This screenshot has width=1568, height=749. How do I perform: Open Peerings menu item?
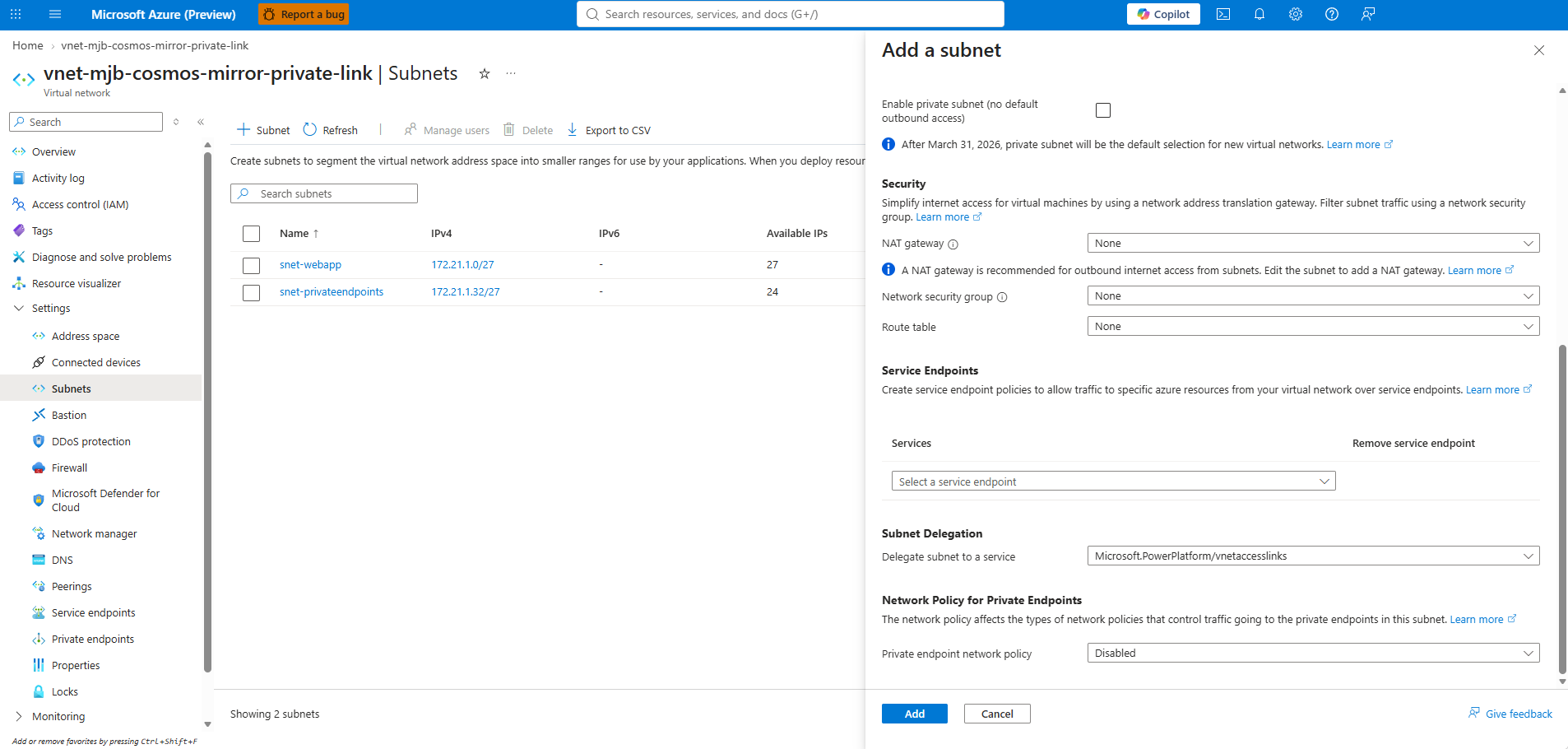tap(72, 586)
